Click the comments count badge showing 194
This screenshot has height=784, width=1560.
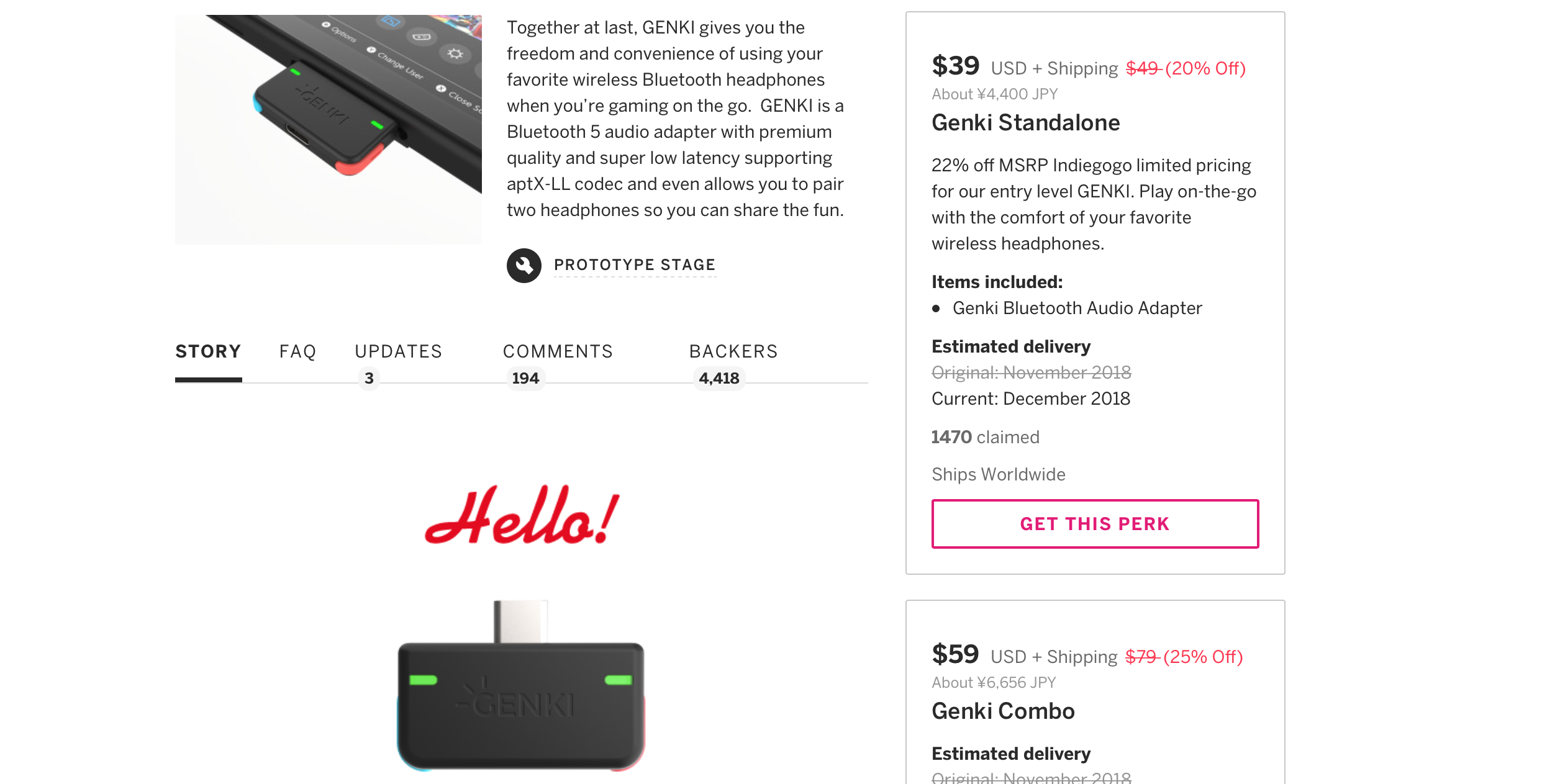coord(525,378)
